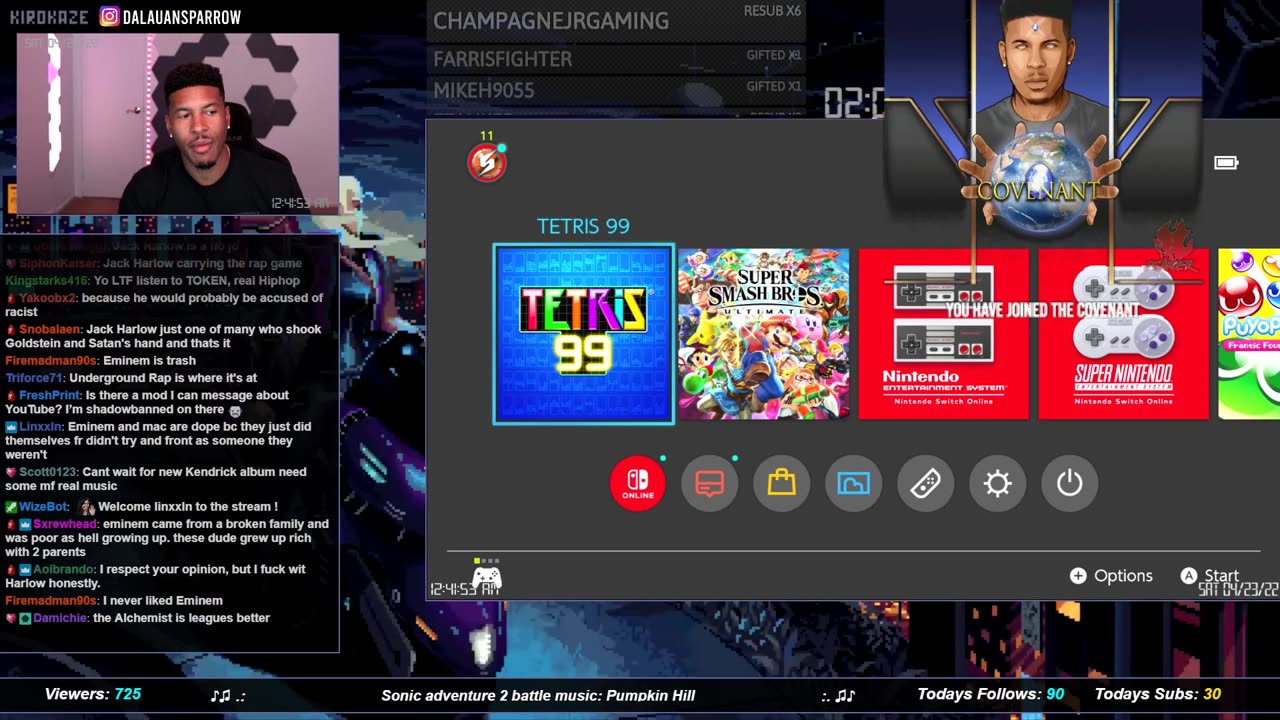The width and height of the screenshot is (1280, 720).
Task: Click the Sleep Mode power icon
Action: 1070,483
